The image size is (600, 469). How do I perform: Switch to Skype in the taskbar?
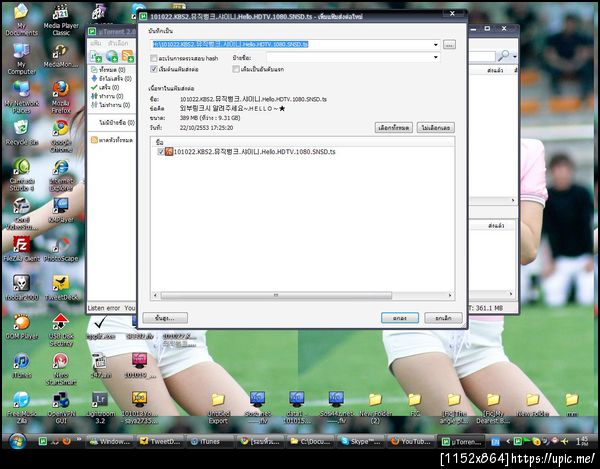[360, 441]
